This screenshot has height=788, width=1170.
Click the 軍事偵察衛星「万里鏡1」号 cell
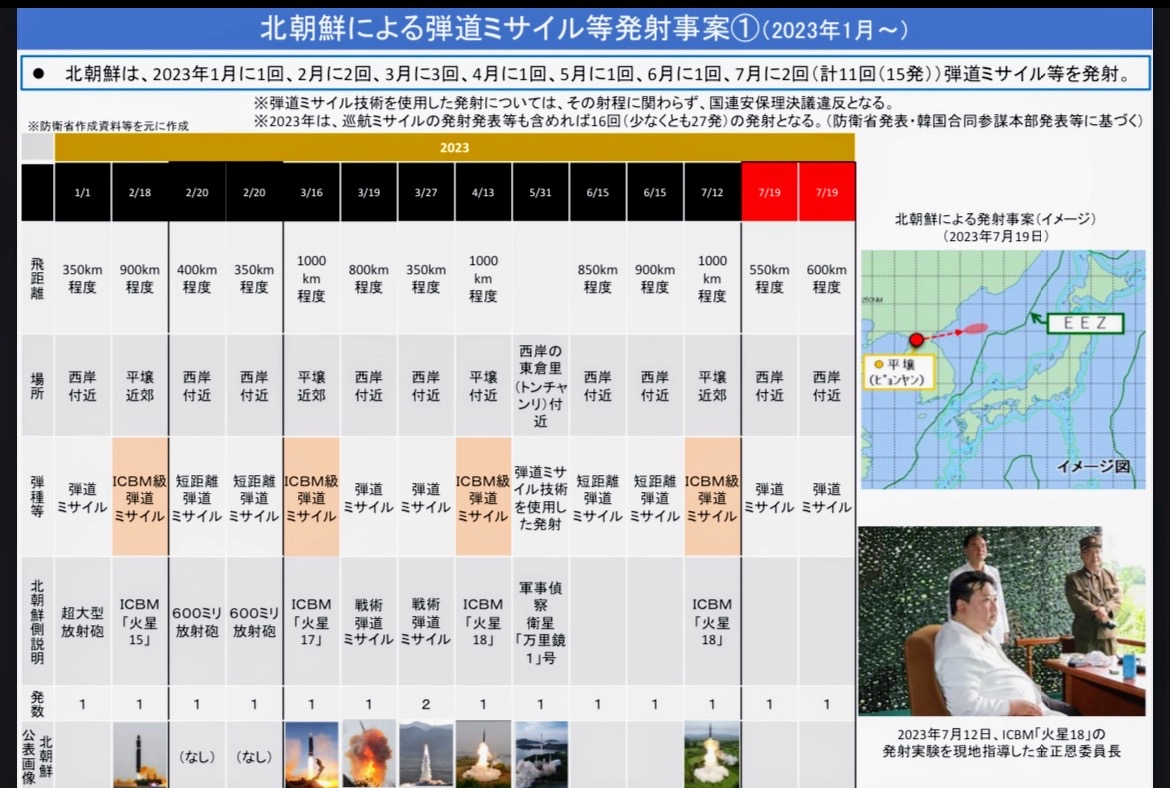coord(541,621)
